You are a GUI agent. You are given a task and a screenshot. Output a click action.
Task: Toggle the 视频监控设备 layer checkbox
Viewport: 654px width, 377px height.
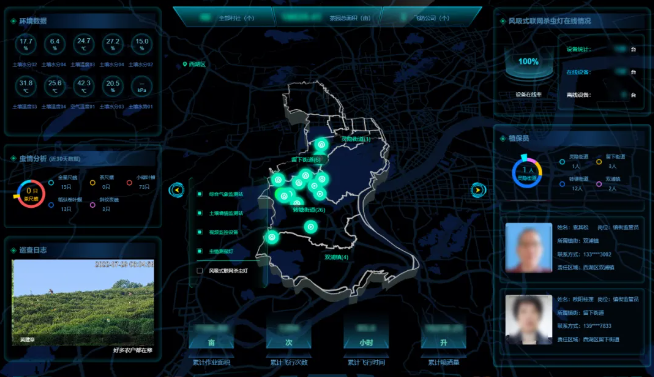(200, 232)
